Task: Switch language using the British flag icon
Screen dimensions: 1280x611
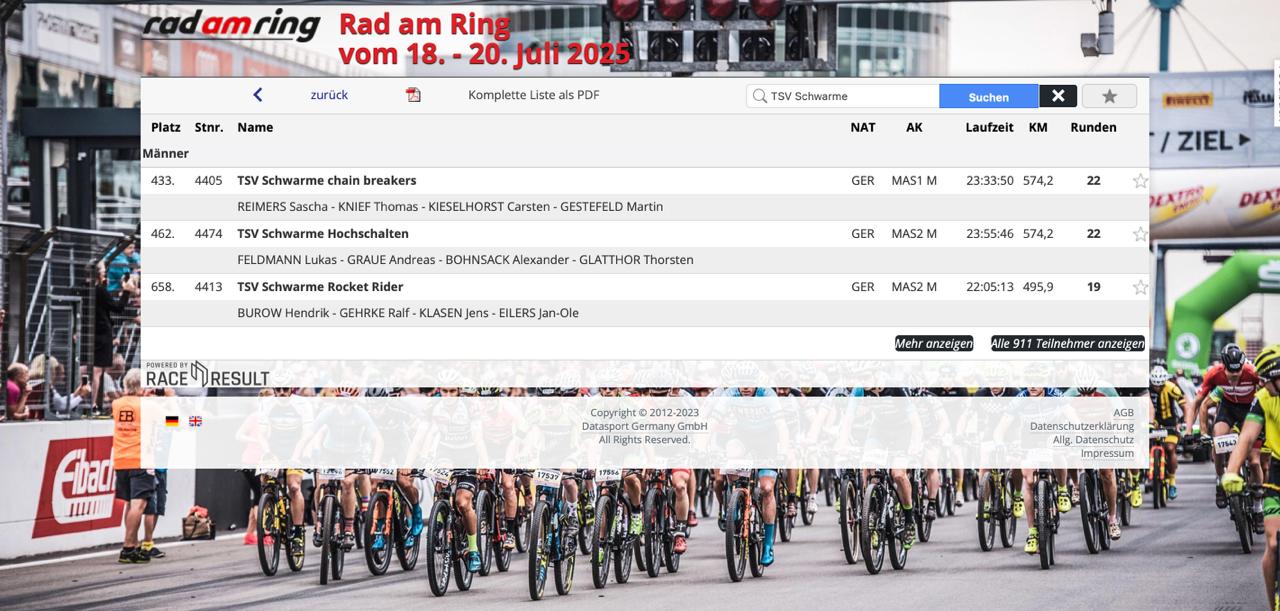Action: tap(195, 421)
